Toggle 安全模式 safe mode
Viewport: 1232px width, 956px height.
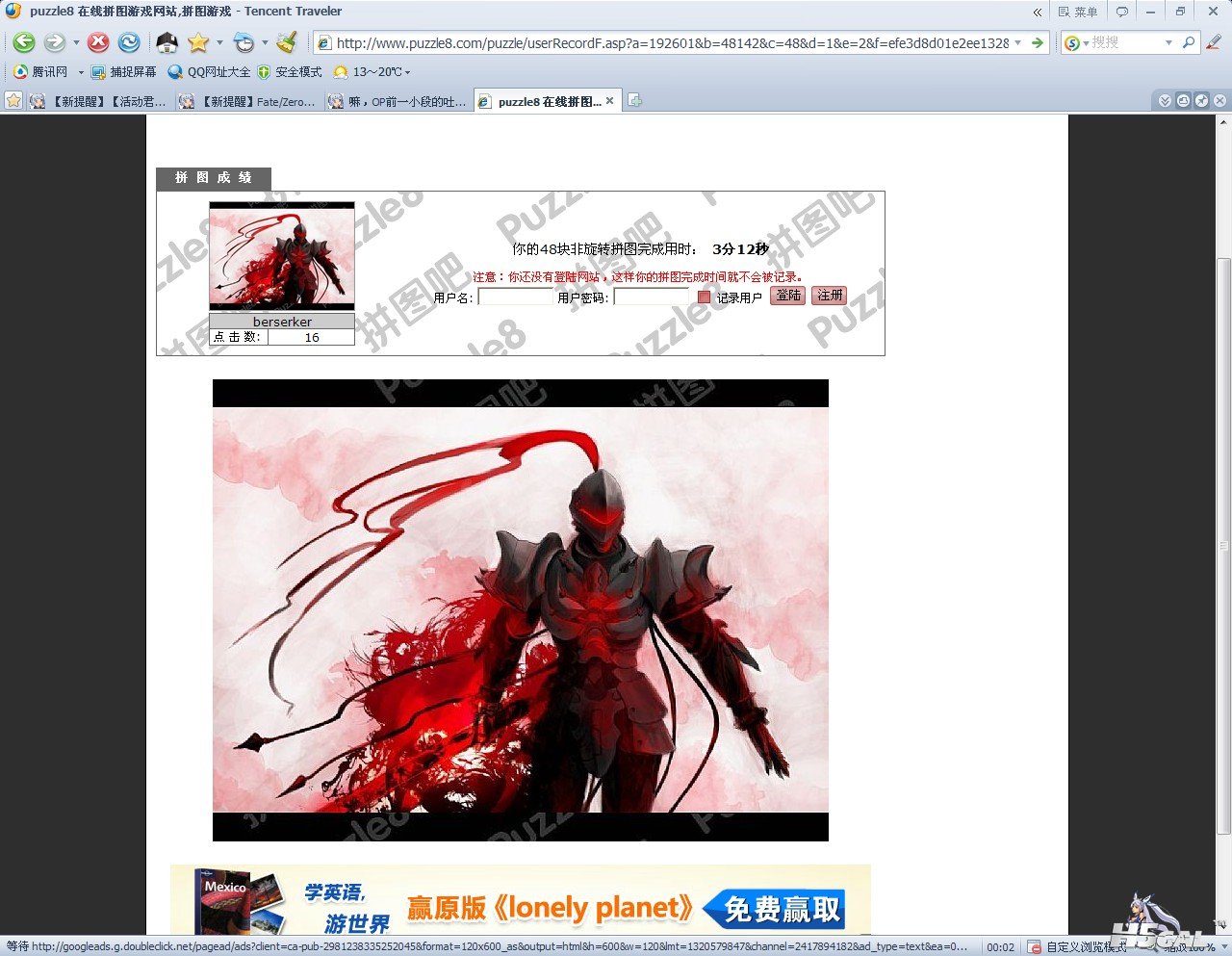click(290, 72)
